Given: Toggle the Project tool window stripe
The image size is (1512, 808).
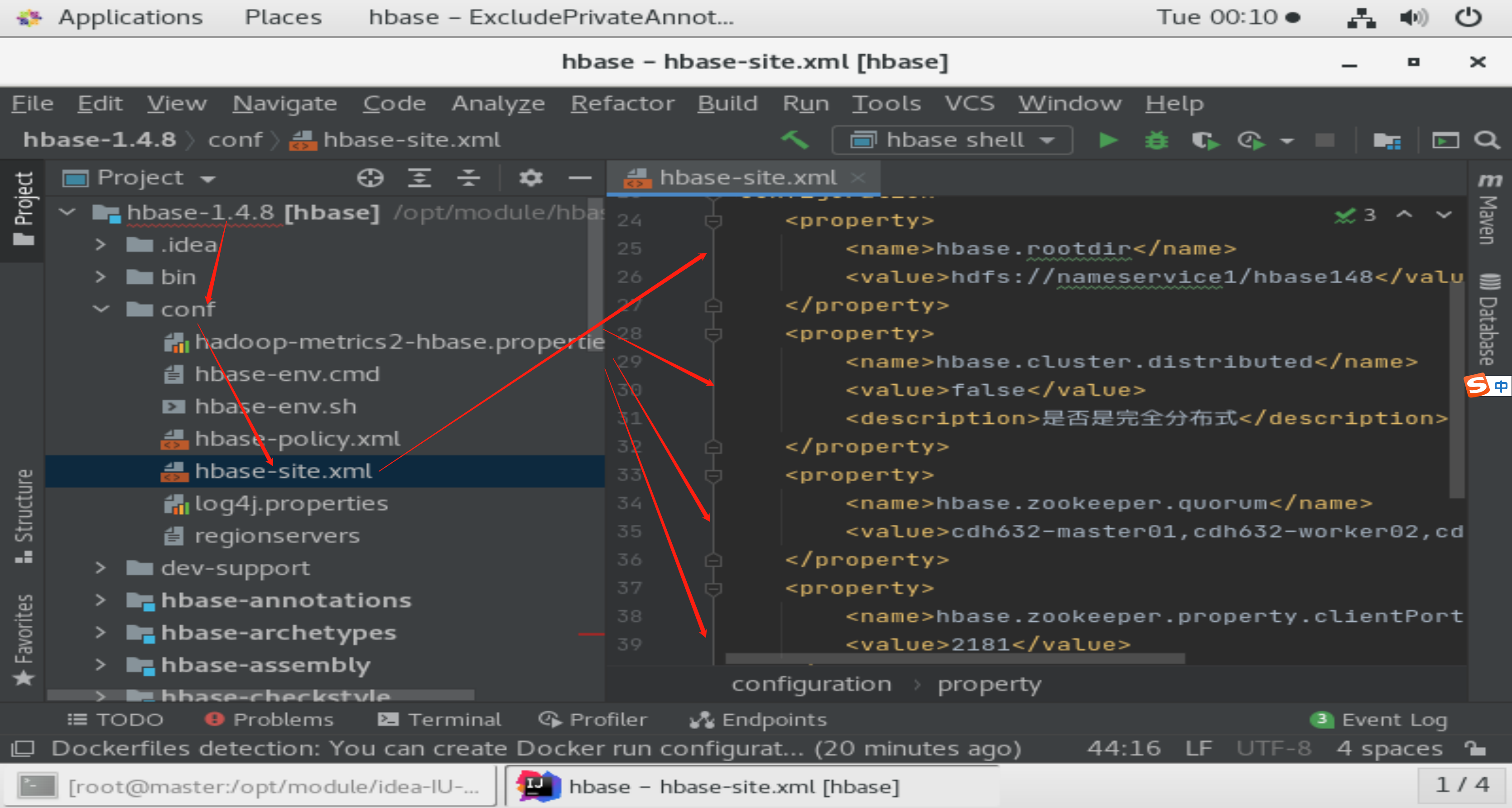Looking at the screenshot, I should 24,208.
